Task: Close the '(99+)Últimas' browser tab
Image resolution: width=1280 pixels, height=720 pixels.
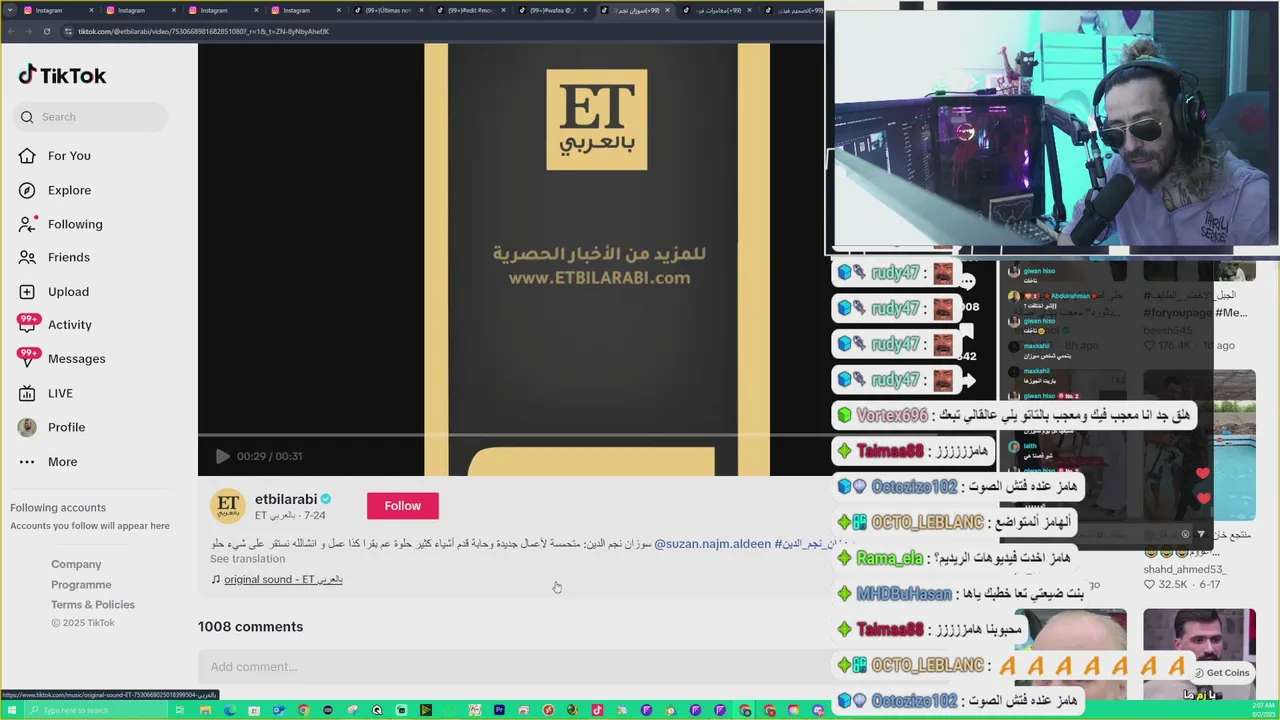Action: [421, 10]
